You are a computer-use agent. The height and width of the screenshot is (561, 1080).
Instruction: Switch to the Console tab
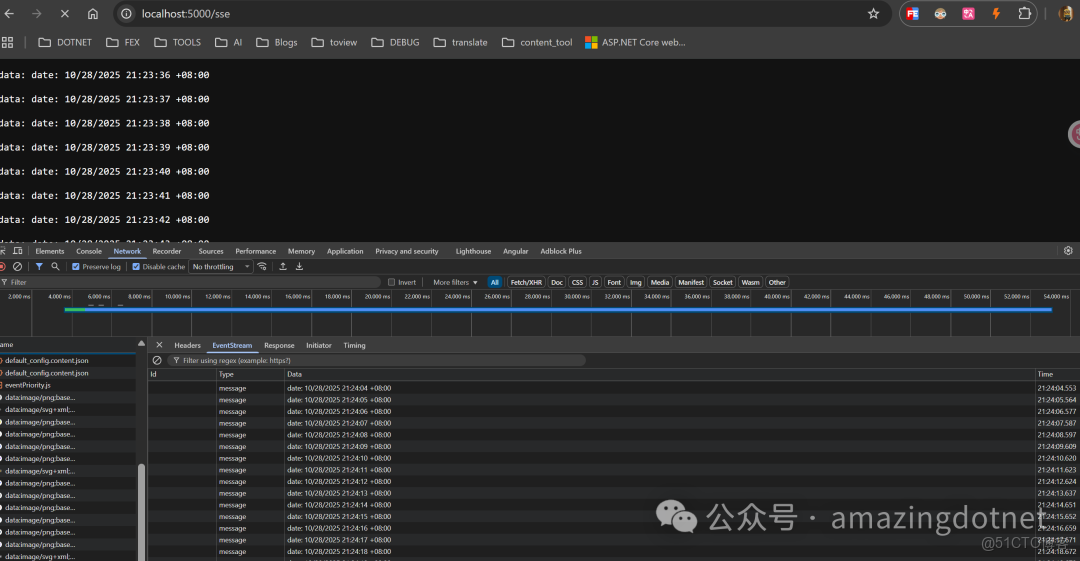[x=89, y=251]
